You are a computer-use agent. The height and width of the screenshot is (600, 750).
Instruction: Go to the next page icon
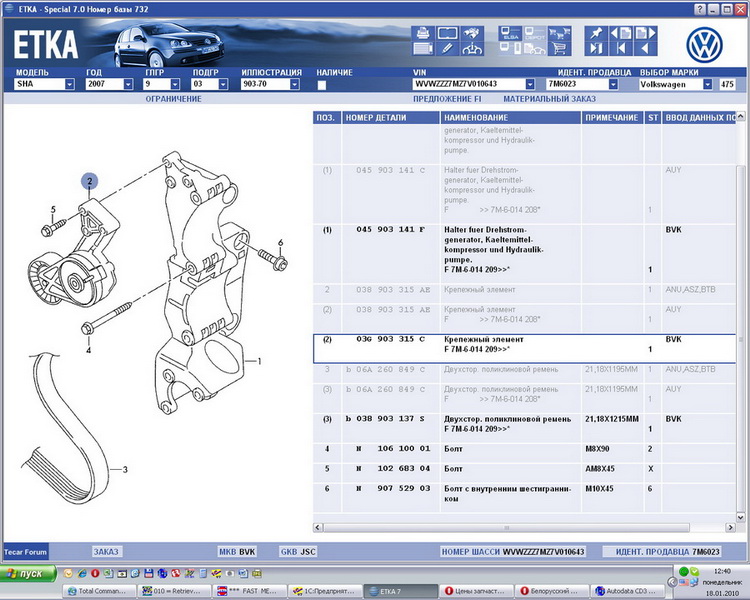tap(645, 33)
